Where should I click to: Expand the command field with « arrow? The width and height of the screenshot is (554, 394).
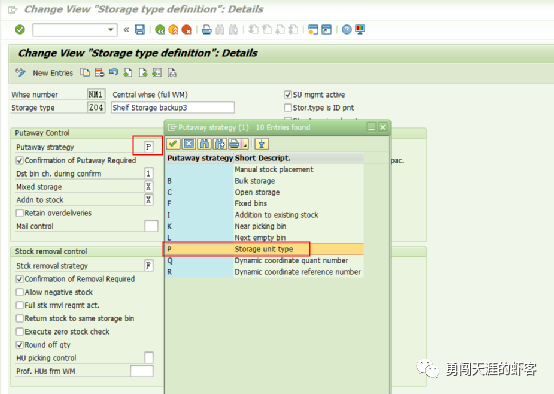126,30
